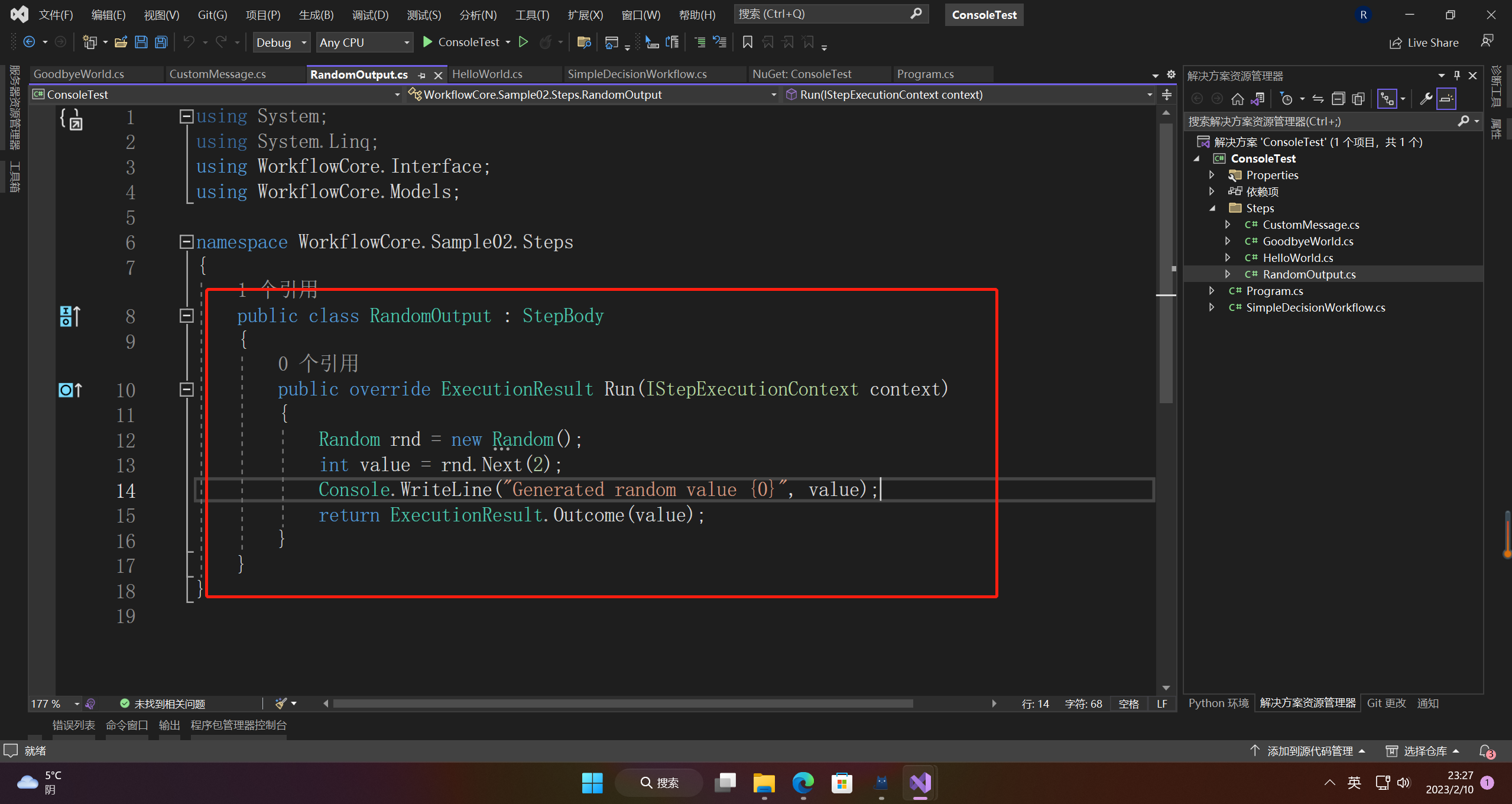This screenshot has height=804, width=1512.
Task: Click the Save All toolbar icon
Action: (x=161, y=42)
